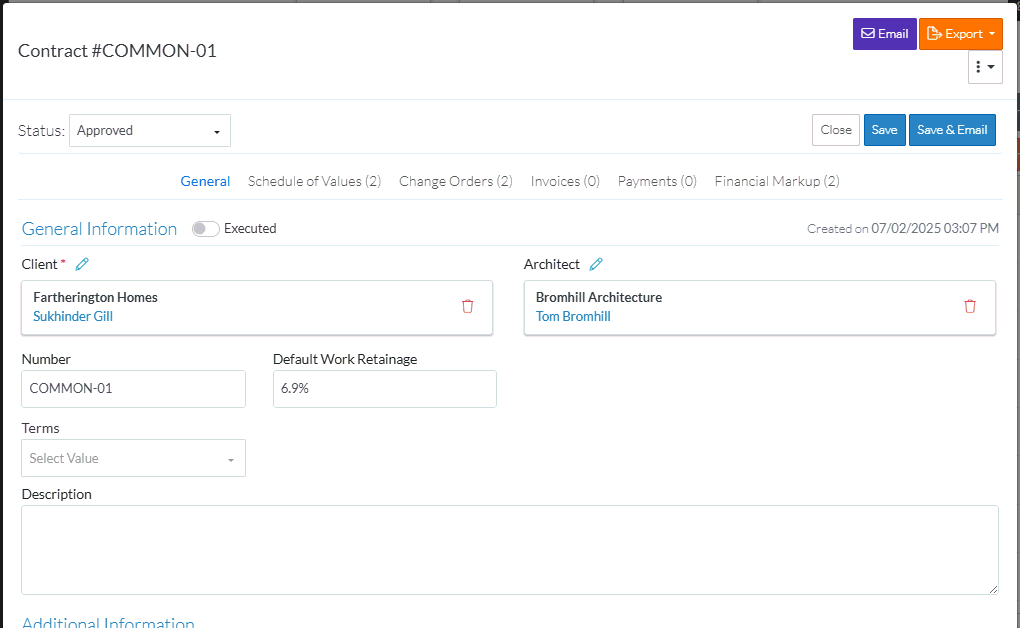Toggle the Executed switch
This screenshot has width=1020, height=628.
click(x=206, y=229)
